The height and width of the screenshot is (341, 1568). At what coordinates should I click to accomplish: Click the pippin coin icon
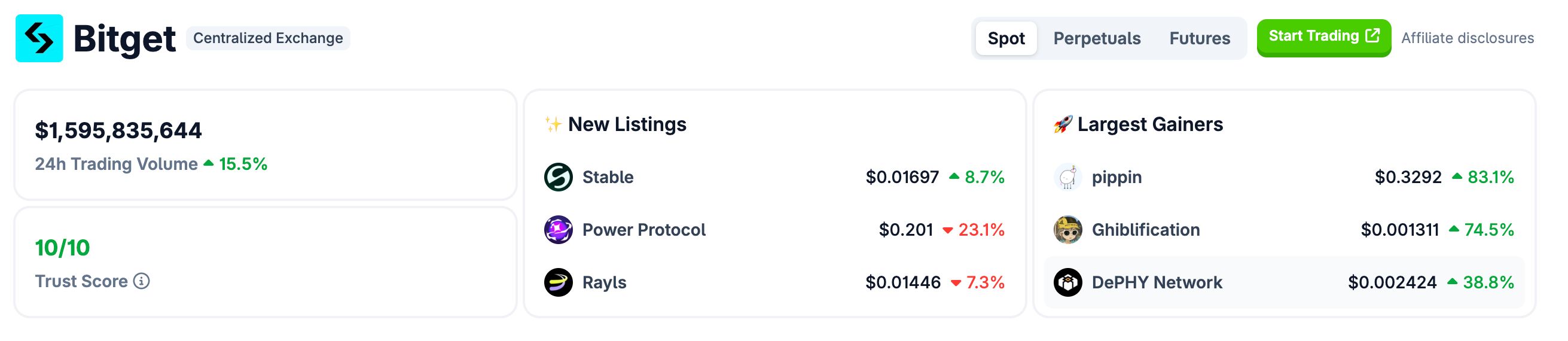1067,177
